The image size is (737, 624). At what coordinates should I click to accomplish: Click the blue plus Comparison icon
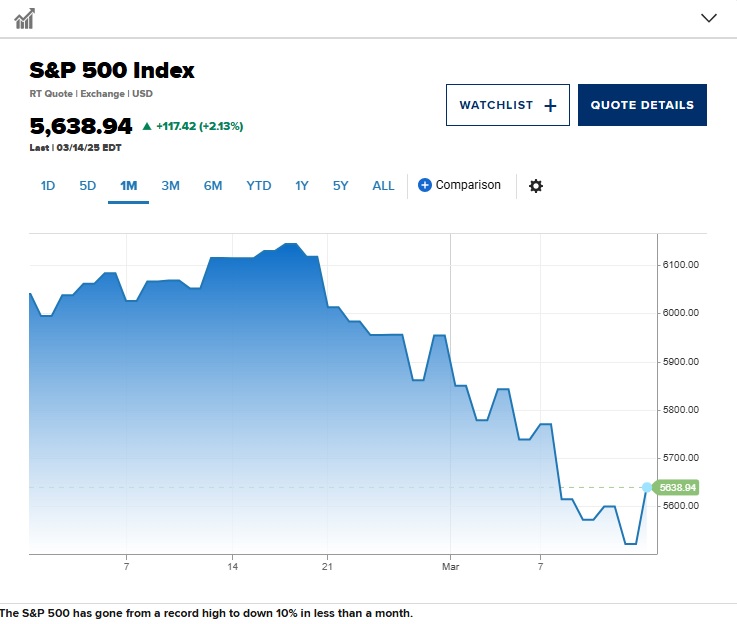point(424,185)
